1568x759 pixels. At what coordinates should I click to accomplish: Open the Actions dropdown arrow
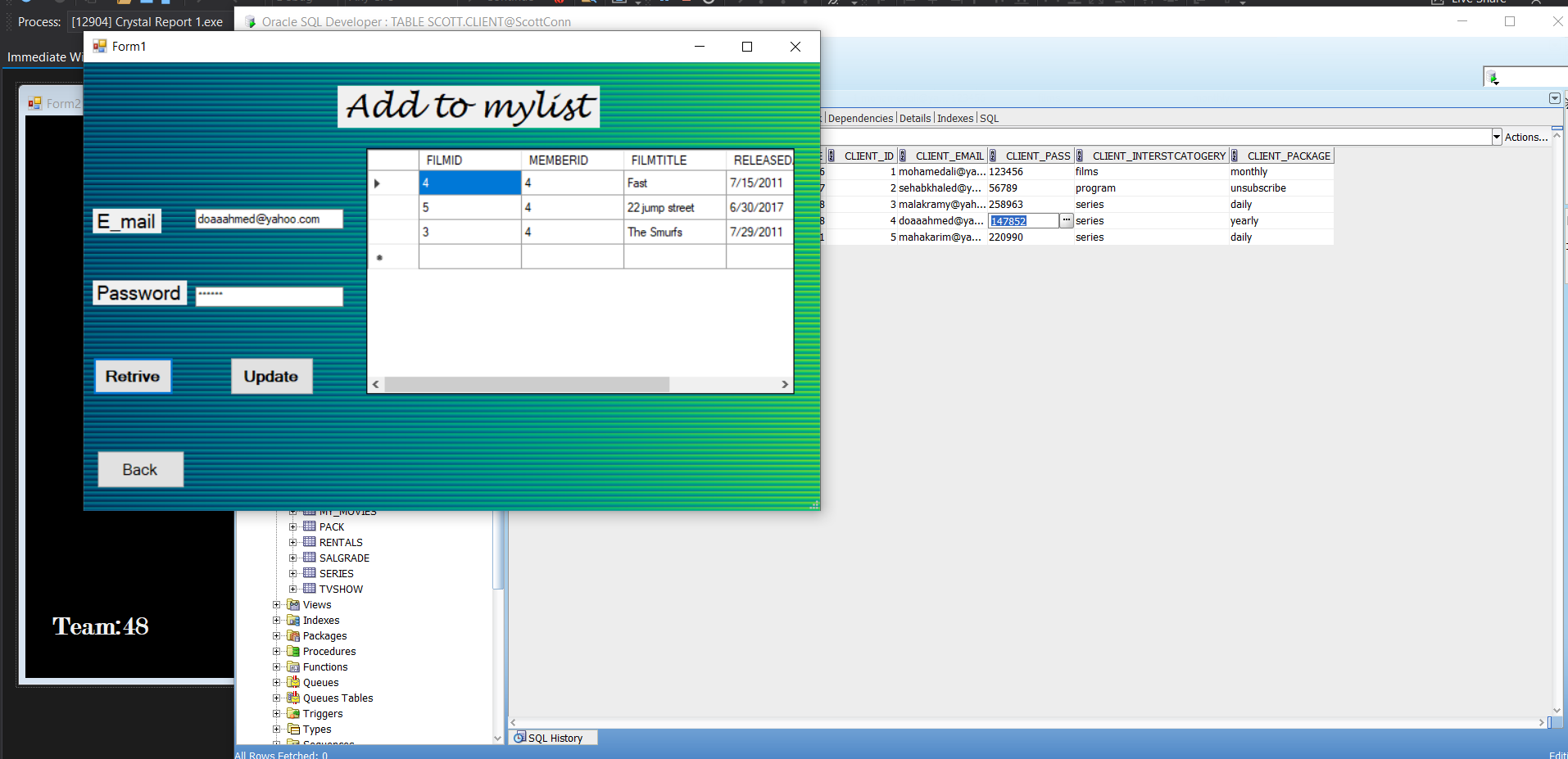click(x=1496, y=136)
